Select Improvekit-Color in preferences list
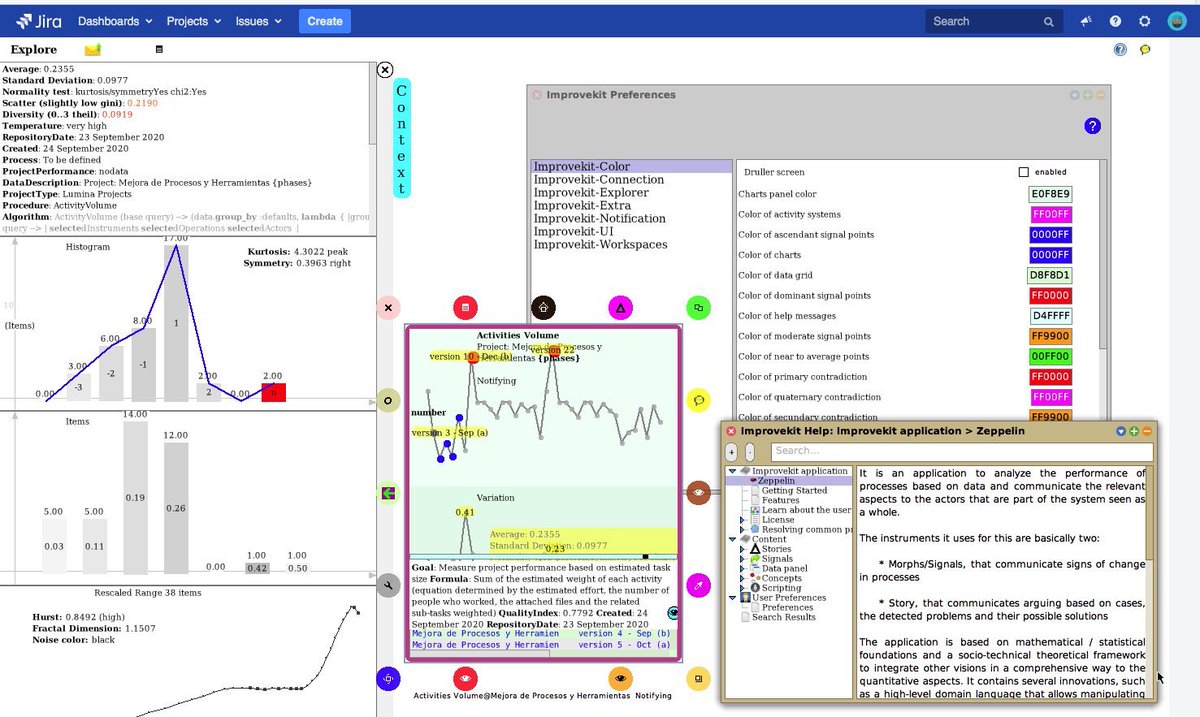Image resolution: width=1200 pixels, height=717 pixels. 632,167
